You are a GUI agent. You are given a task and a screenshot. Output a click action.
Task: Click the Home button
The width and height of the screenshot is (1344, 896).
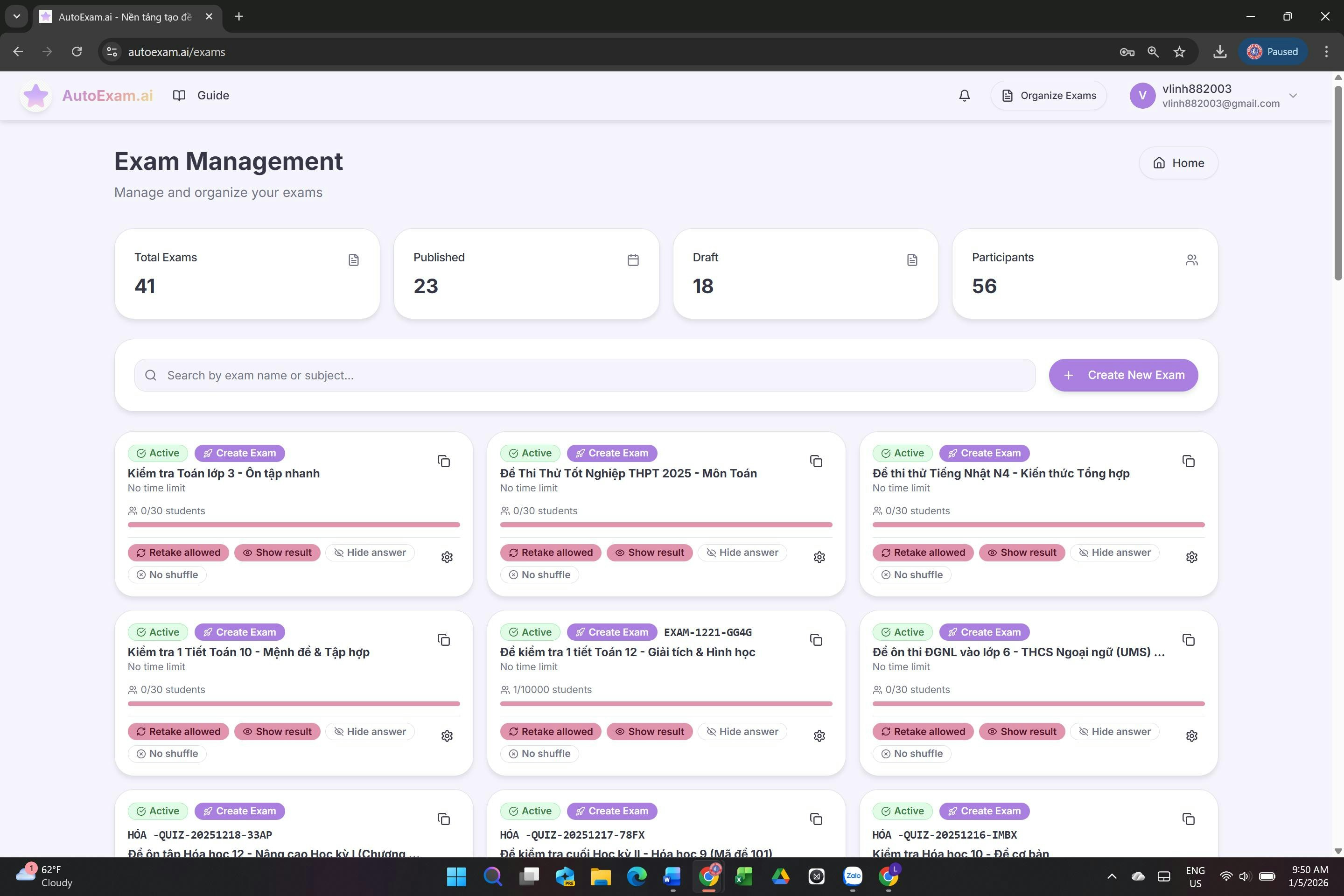point(1178,163)
